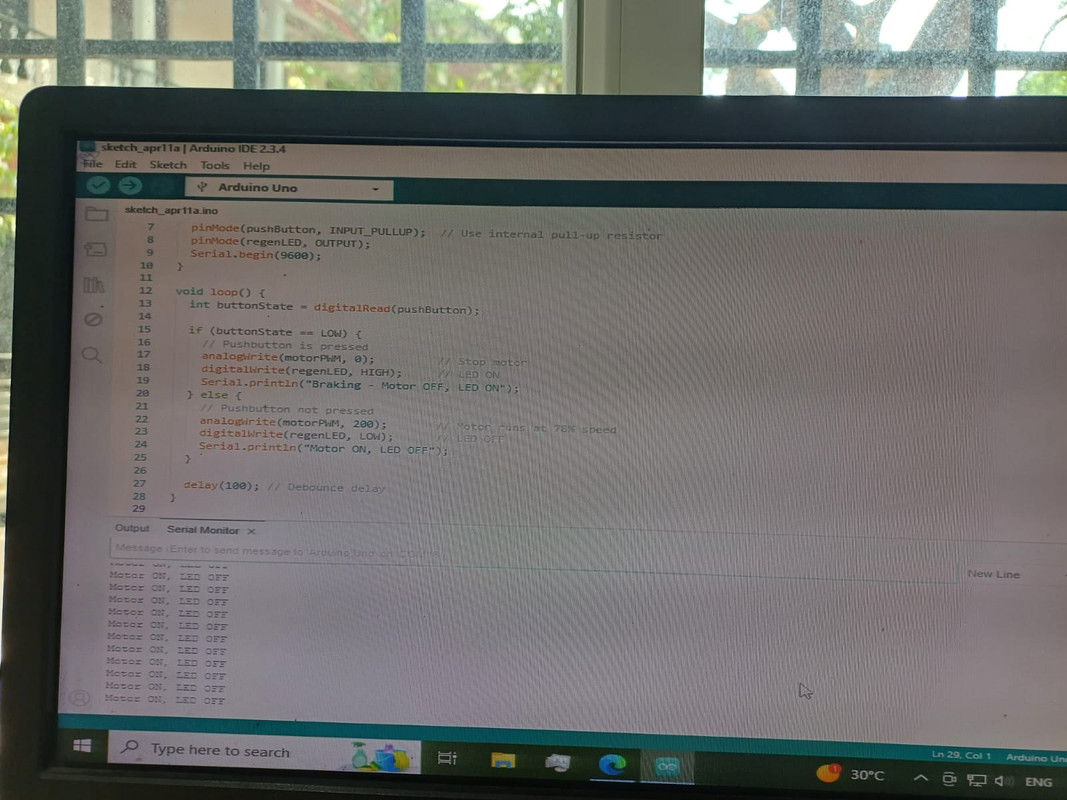Open the Sketchbook folder sidebar icon
Image resolution: width=1067 pixels, height=800 pixels.
pos(97,214)
